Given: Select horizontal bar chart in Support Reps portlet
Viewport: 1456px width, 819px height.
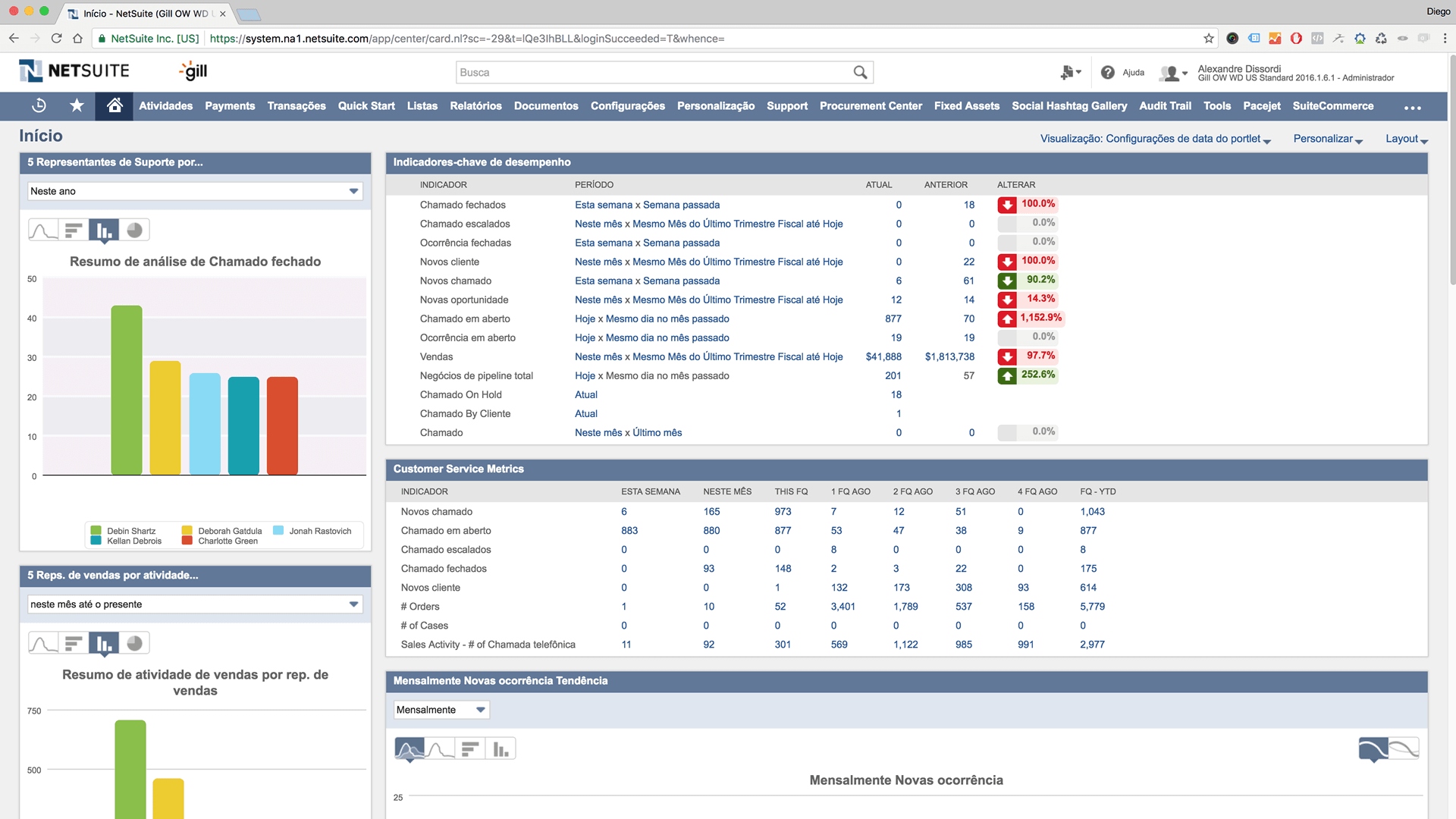Looking at the screenshot, I should (74, 230).
